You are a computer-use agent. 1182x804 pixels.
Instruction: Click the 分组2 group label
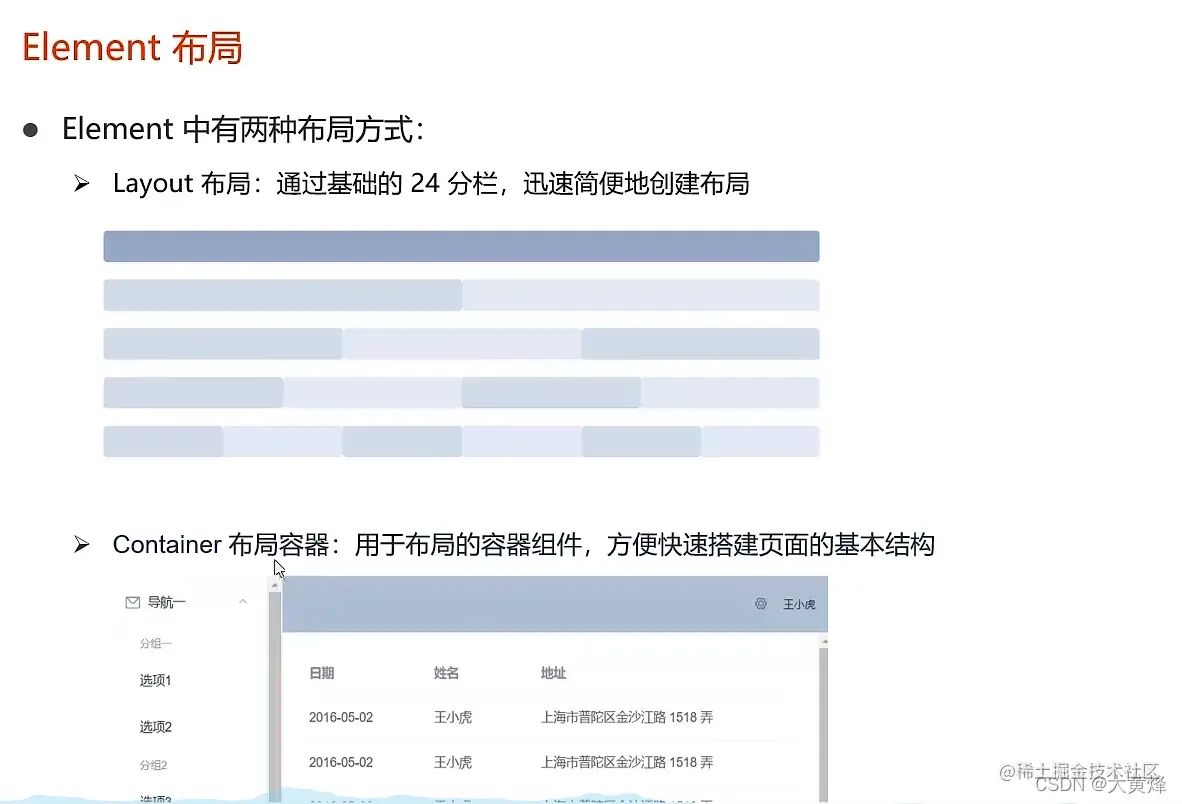pos(154,762)
